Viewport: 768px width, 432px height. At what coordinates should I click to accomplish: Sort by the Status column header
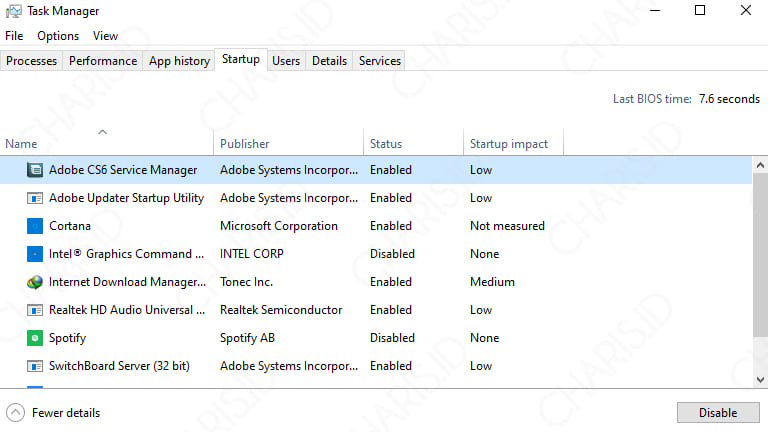click(413, 142)
